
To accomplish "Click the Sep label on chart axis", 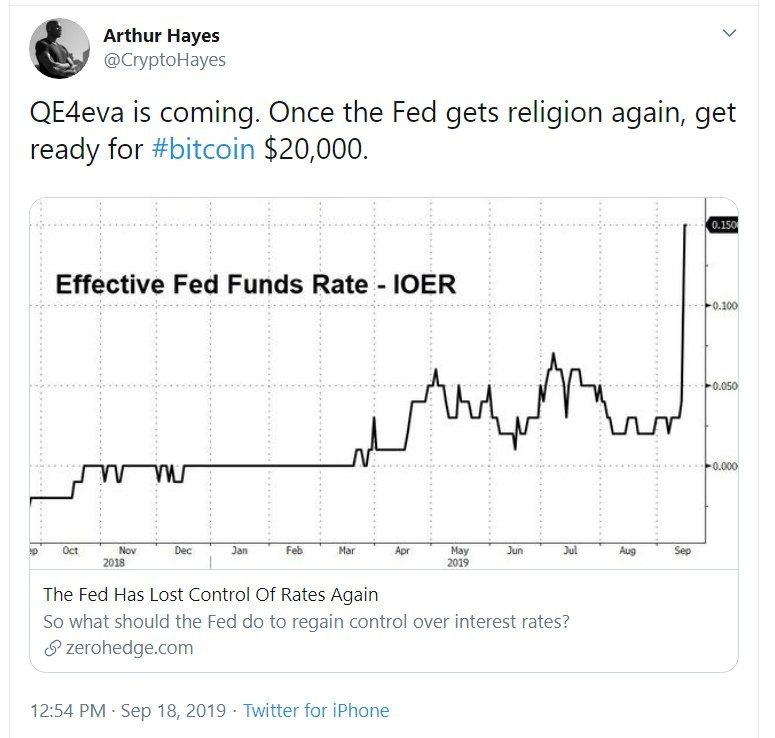I will point(683,551).
